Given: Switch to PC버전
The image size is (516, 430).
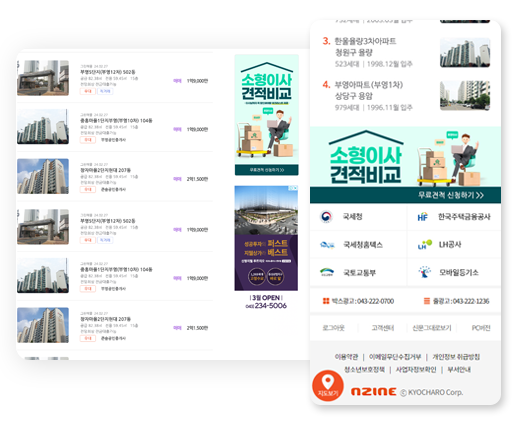Looking at the screenshot, I should click(x=481, y=328).
